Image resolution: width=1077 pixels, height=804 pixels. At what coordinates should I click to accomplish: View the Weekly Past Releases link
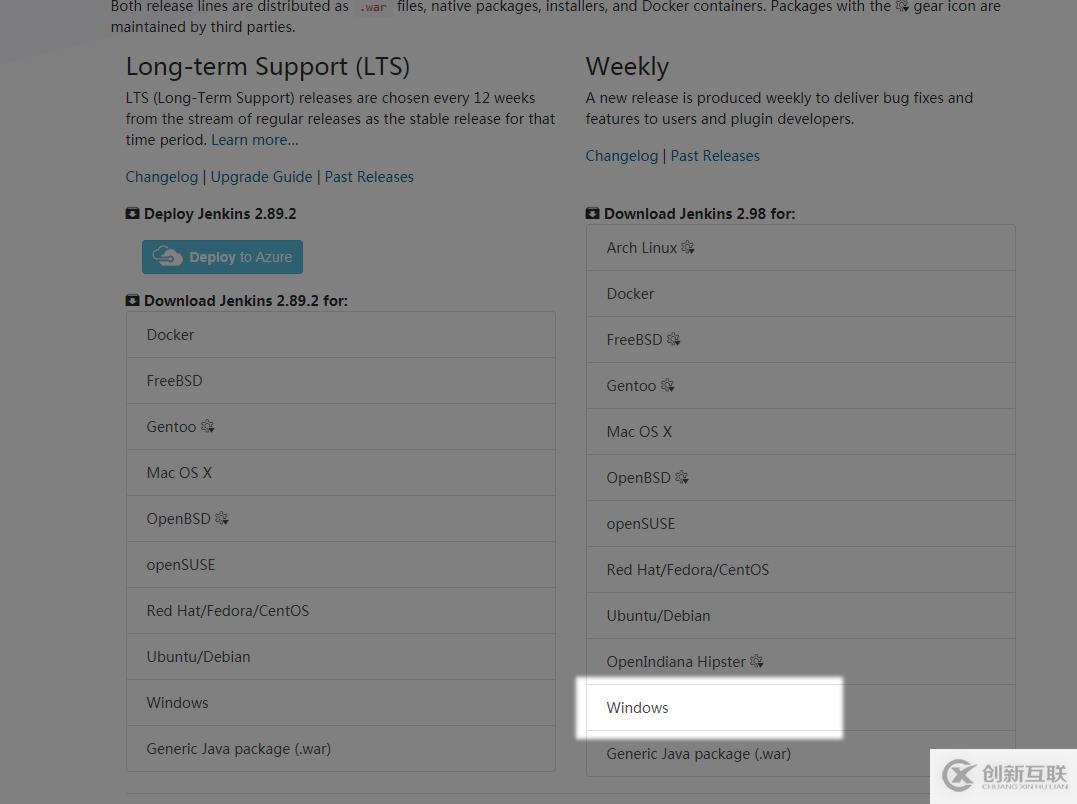[715, 156]
